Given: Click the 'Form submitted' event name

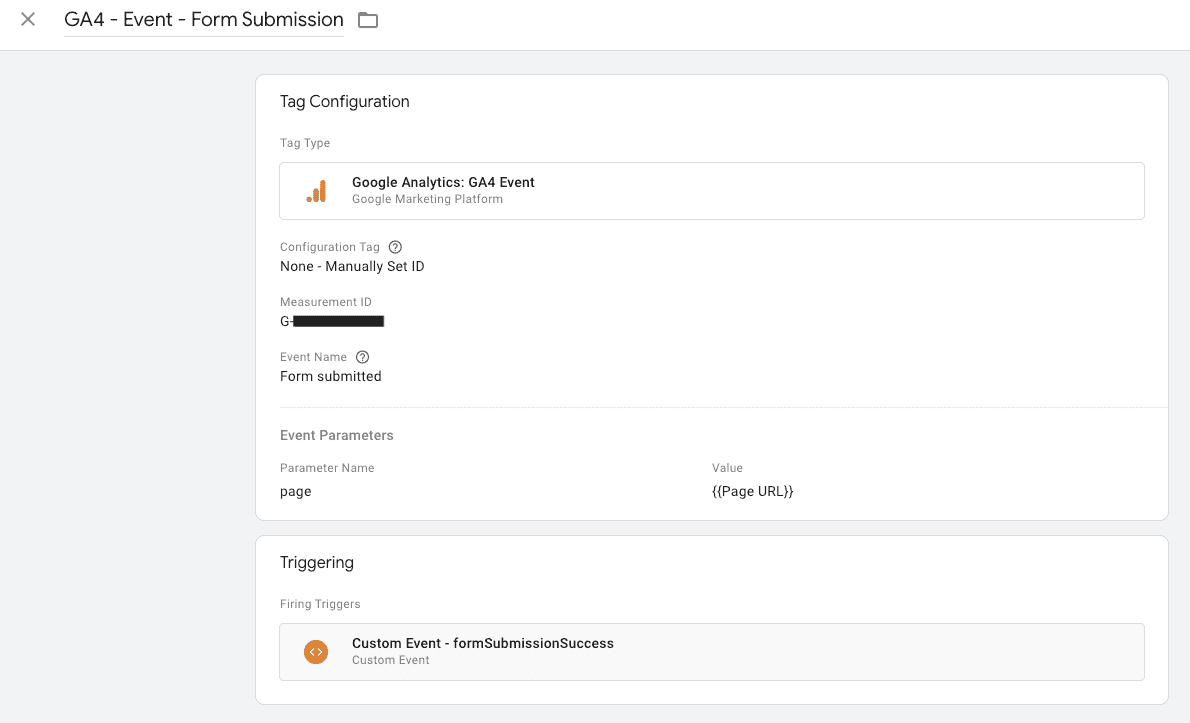Looking at the screenshot, I should click(x=331, y=376).
